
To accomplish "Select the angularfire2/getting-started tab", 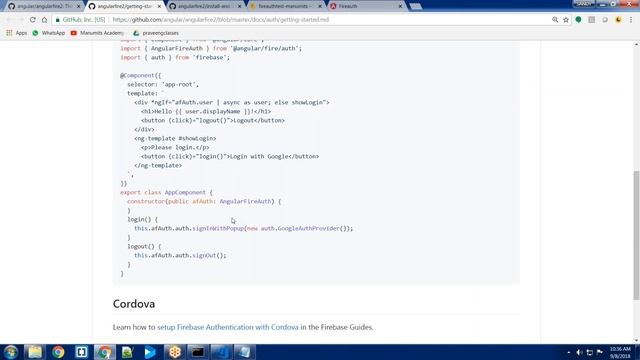I will [x=124, y=6].
